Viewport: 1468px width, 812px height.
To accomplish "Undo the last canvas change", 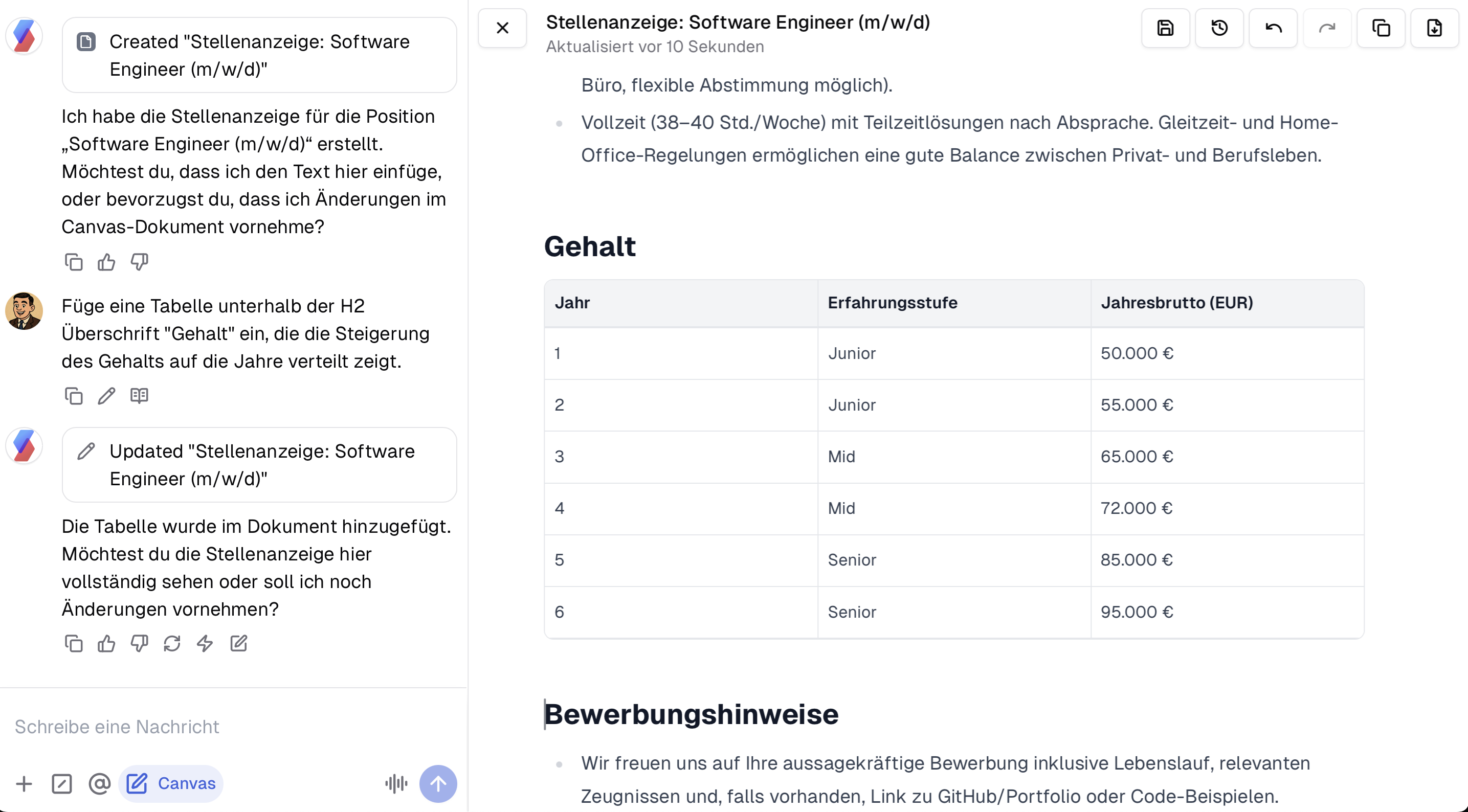I will [x=1273, y=28].
